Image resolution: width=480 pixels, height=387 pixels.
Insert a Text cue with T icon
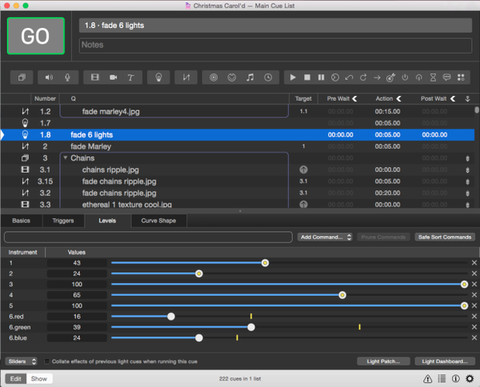131,78
